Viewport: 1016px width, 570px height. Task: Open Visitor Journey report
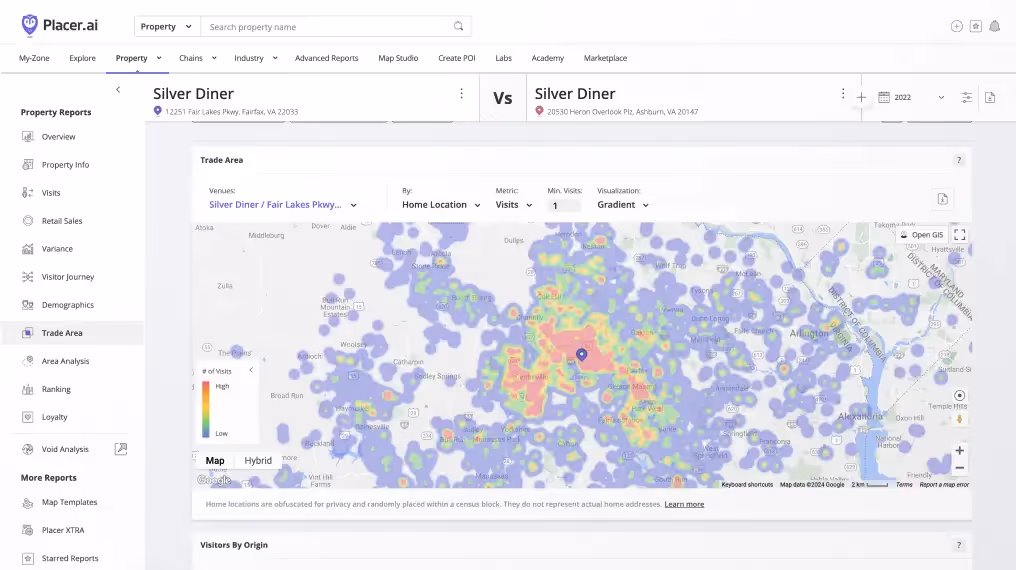[67, 277]
